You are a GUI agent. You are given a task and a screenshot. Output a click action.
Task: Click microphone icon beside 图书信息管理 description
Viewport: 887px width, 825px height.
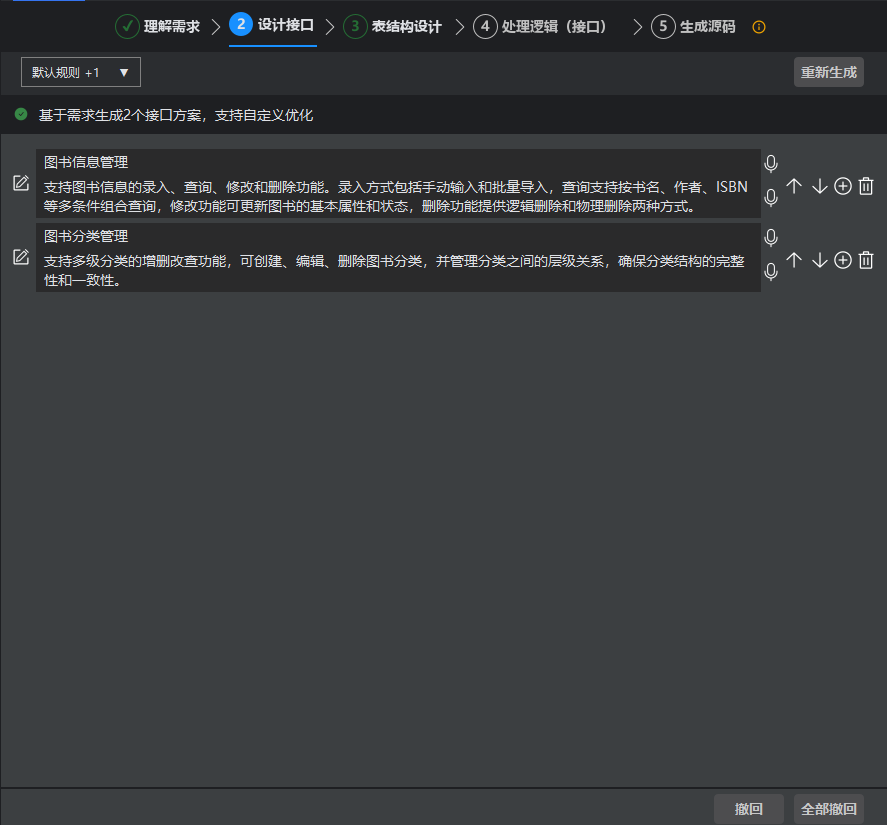771,198
